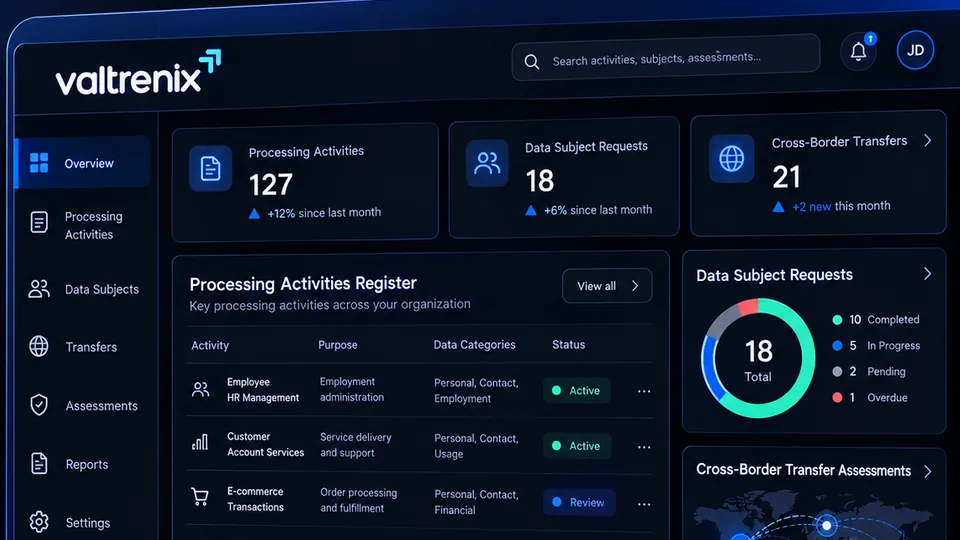The width and height of the screenshot is (960, 540).
Task: Click the Review status badge for E-commerce Transactions
Action: click(x=579, y=503)
